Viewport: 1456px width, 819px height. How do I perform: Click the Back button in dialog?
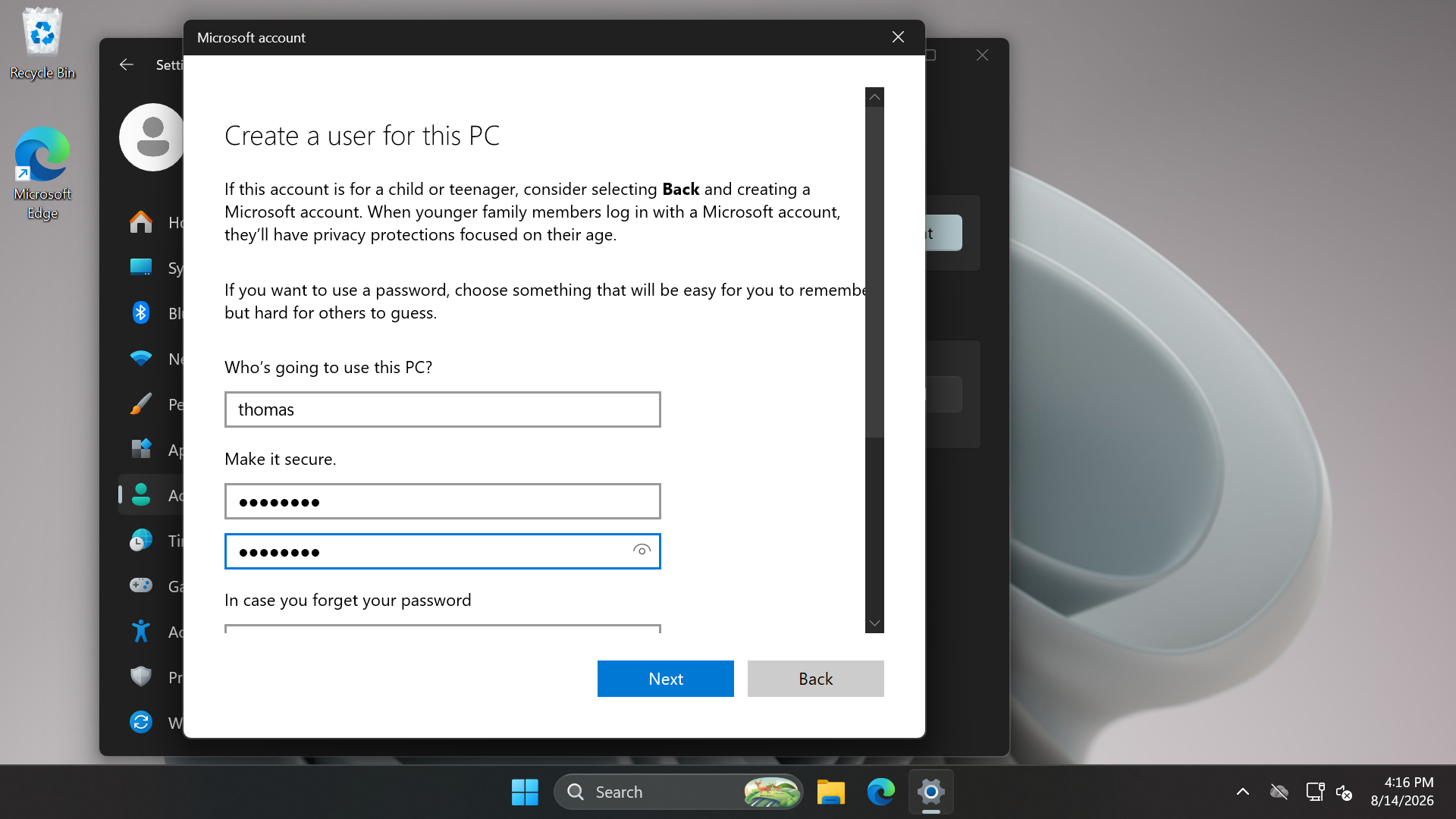tap(815, 679)
